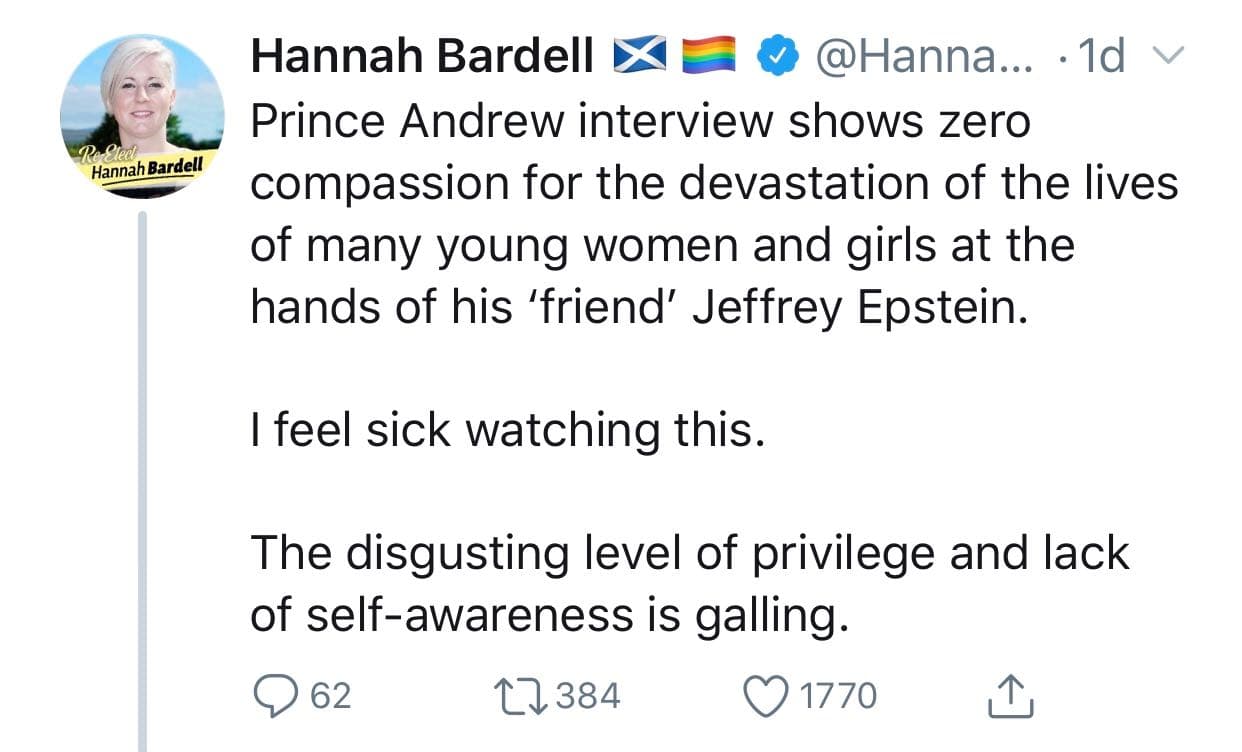Click the rainbow pride flag emoji

[x=708, y=58]
